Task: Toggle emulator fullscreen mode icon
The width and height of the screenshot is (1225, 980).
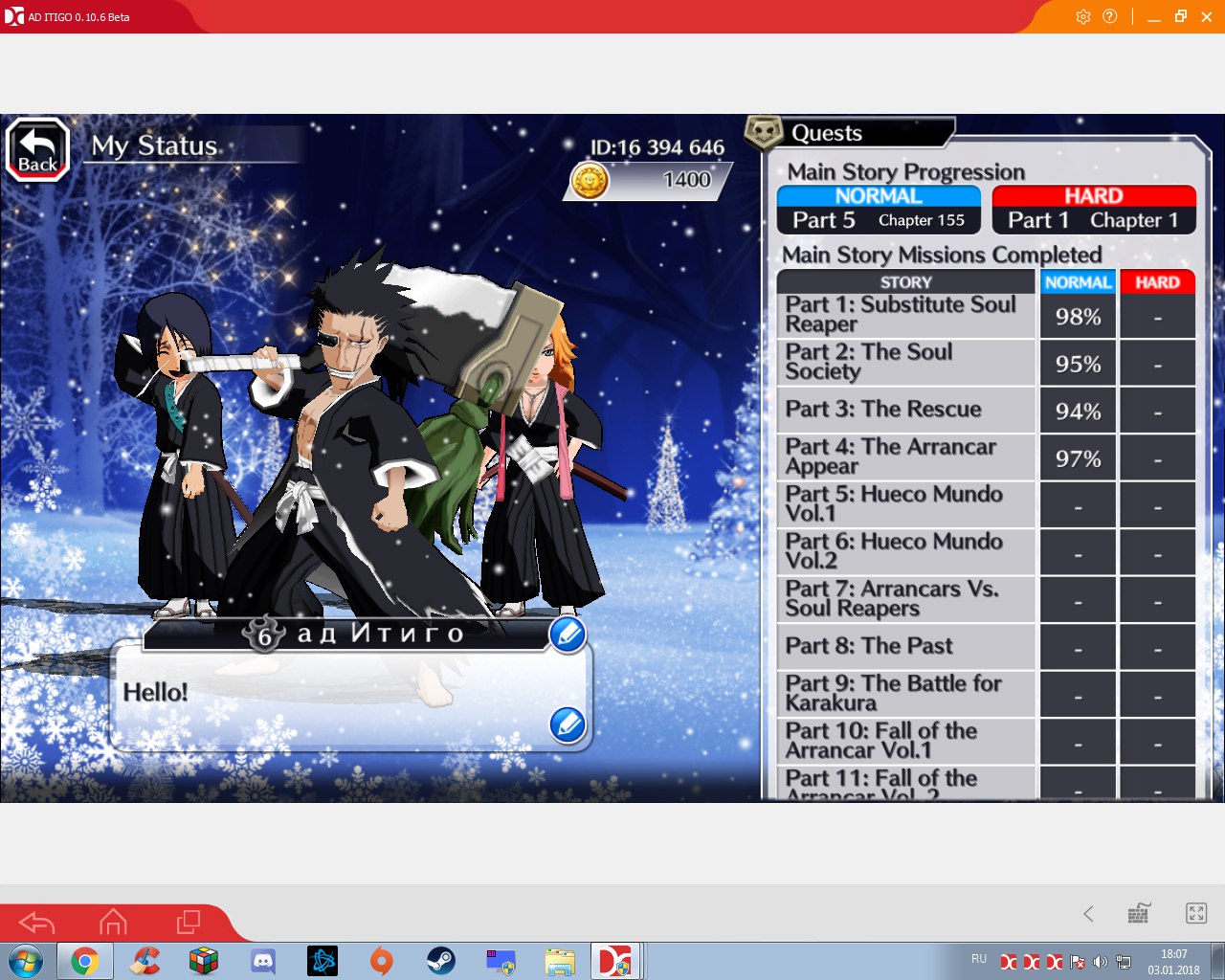Action: coord(1196,913)
